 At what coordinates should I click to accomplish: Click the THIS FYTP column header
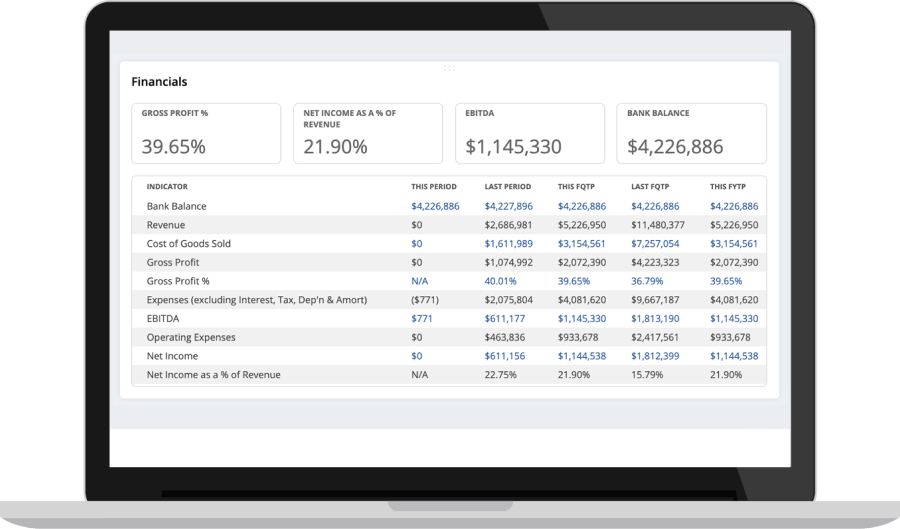pos(728,186)
